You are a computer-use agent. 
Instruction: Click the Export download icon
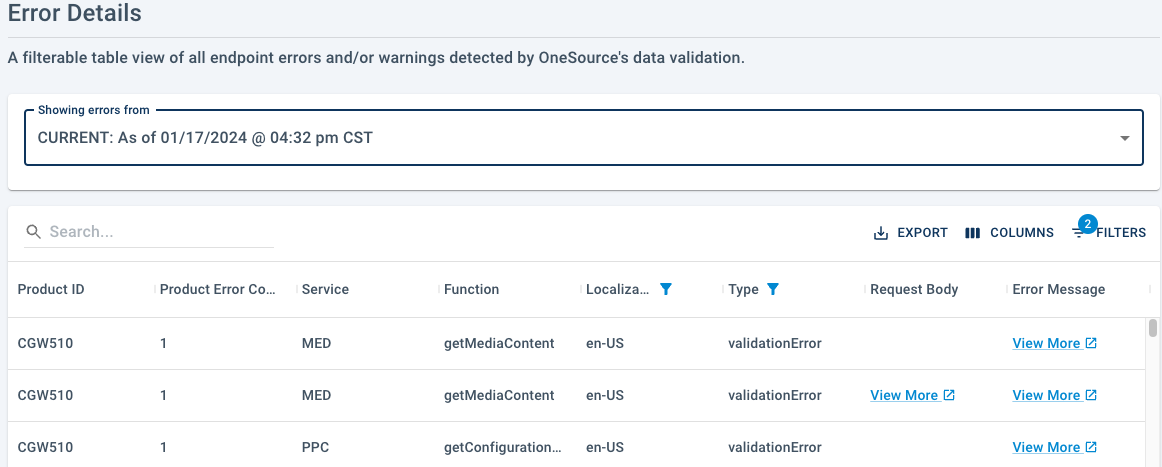pyautogui.click(x=880, y=233)
